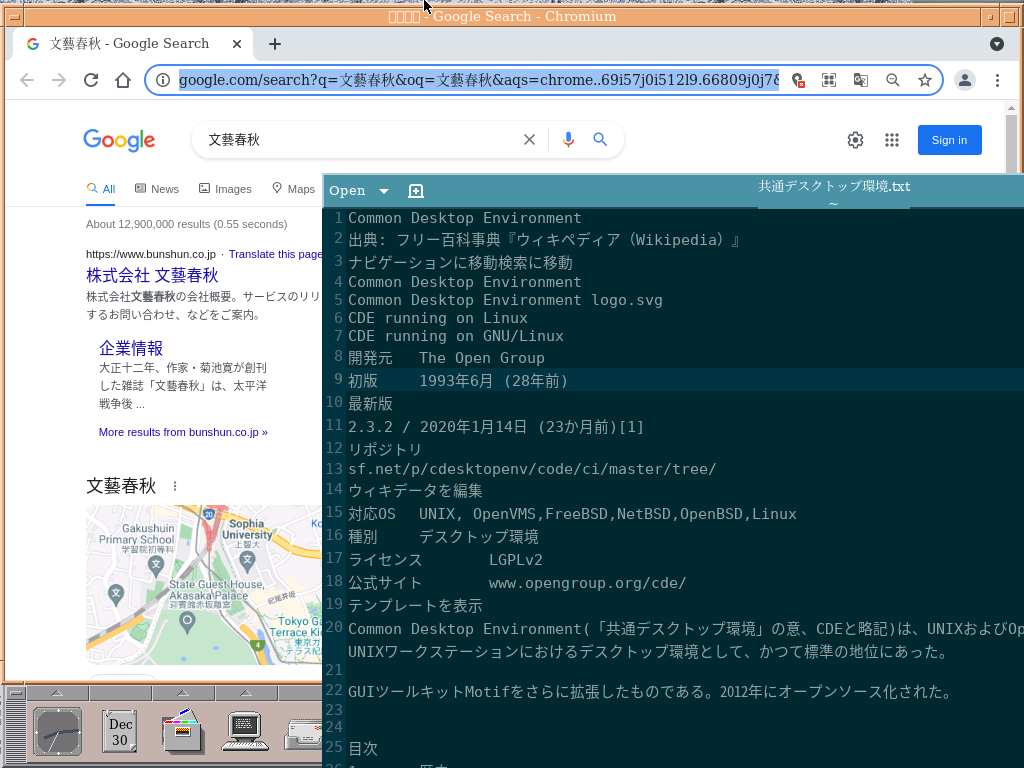The image size is (1024, 768).
Task: Click line 8 The Open Group text
Action: coord(481,358)
